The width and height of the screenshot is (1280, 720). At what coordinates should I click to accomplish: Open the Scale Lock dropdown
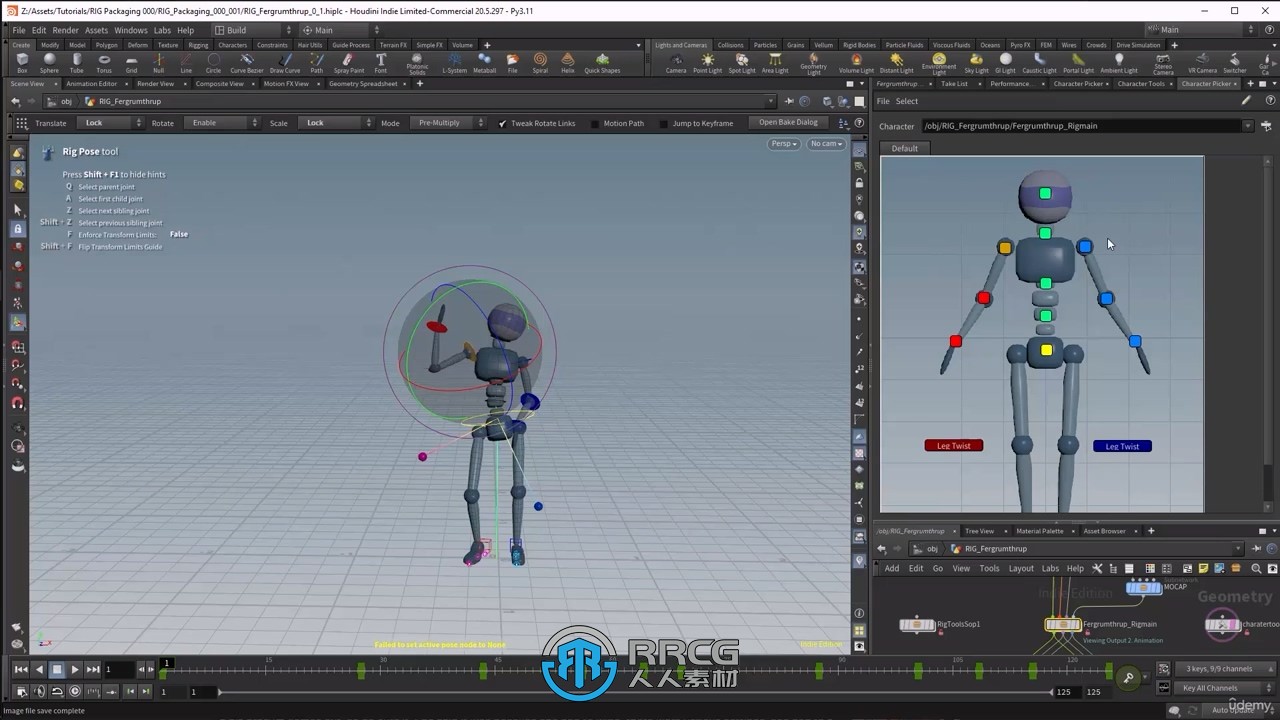337,123
